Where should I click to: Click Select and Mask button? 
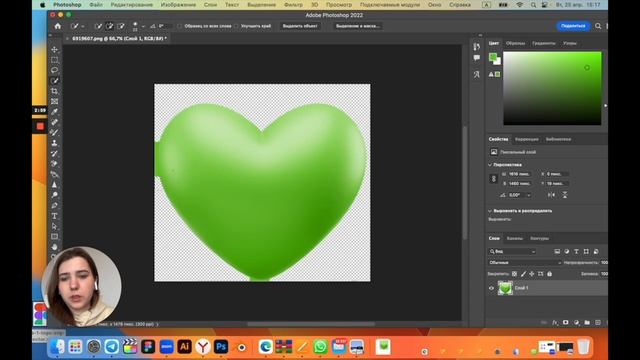[358, 26]
